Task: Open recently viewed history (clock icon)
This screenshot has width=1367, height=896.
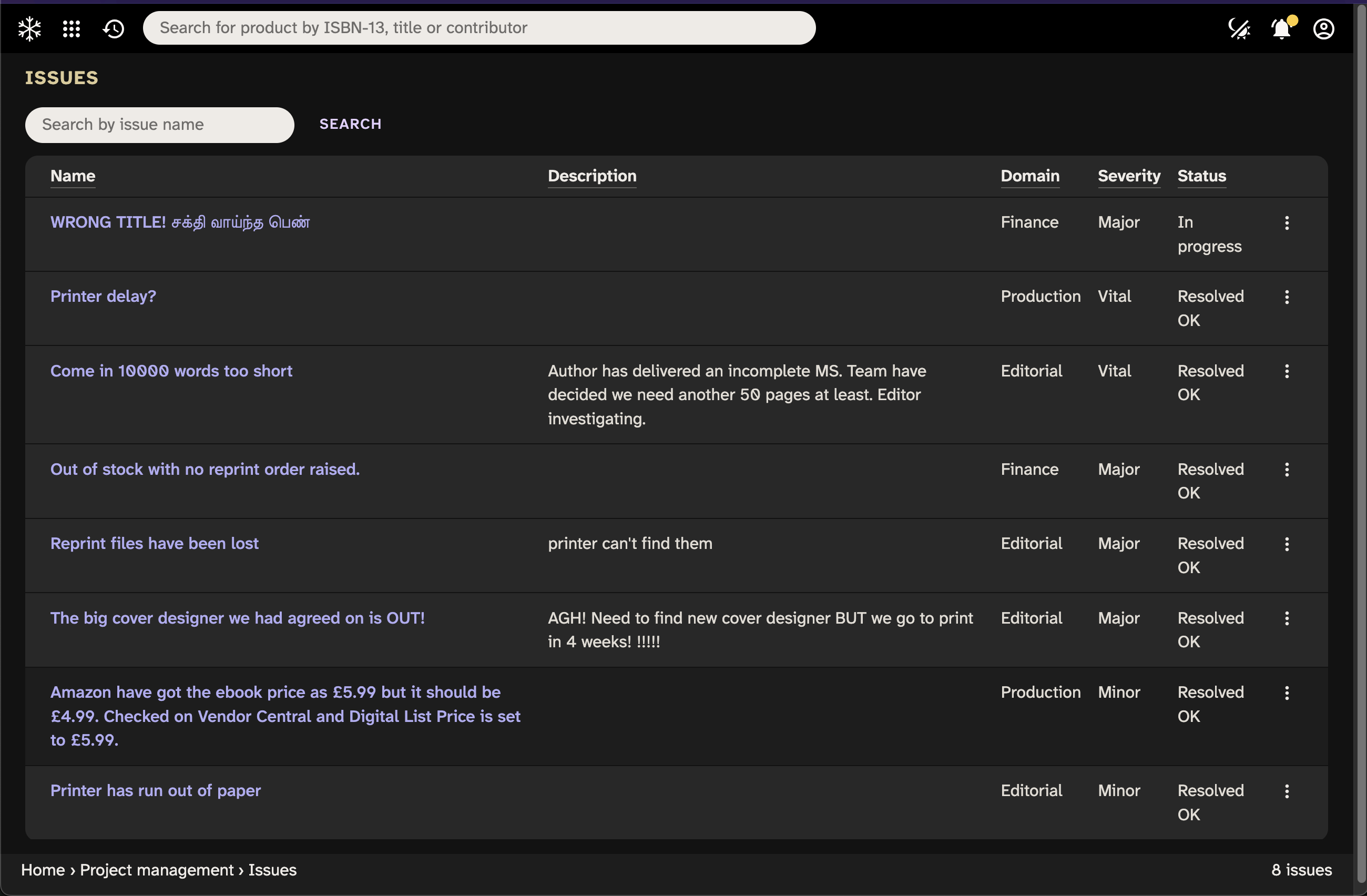Action: [113, 28]
